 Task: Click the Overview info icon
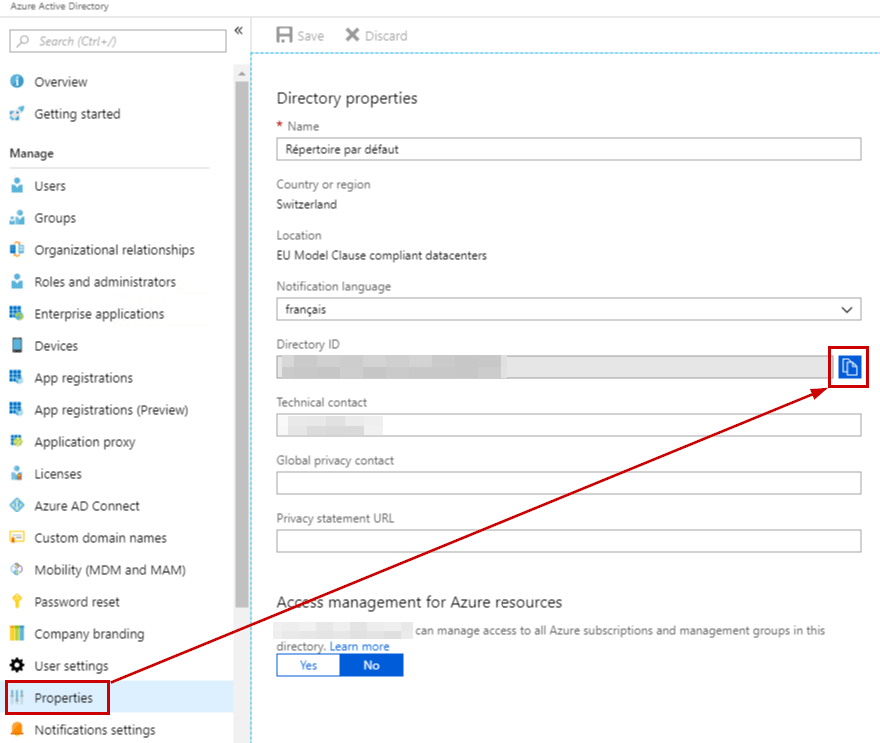pos(17,81)
